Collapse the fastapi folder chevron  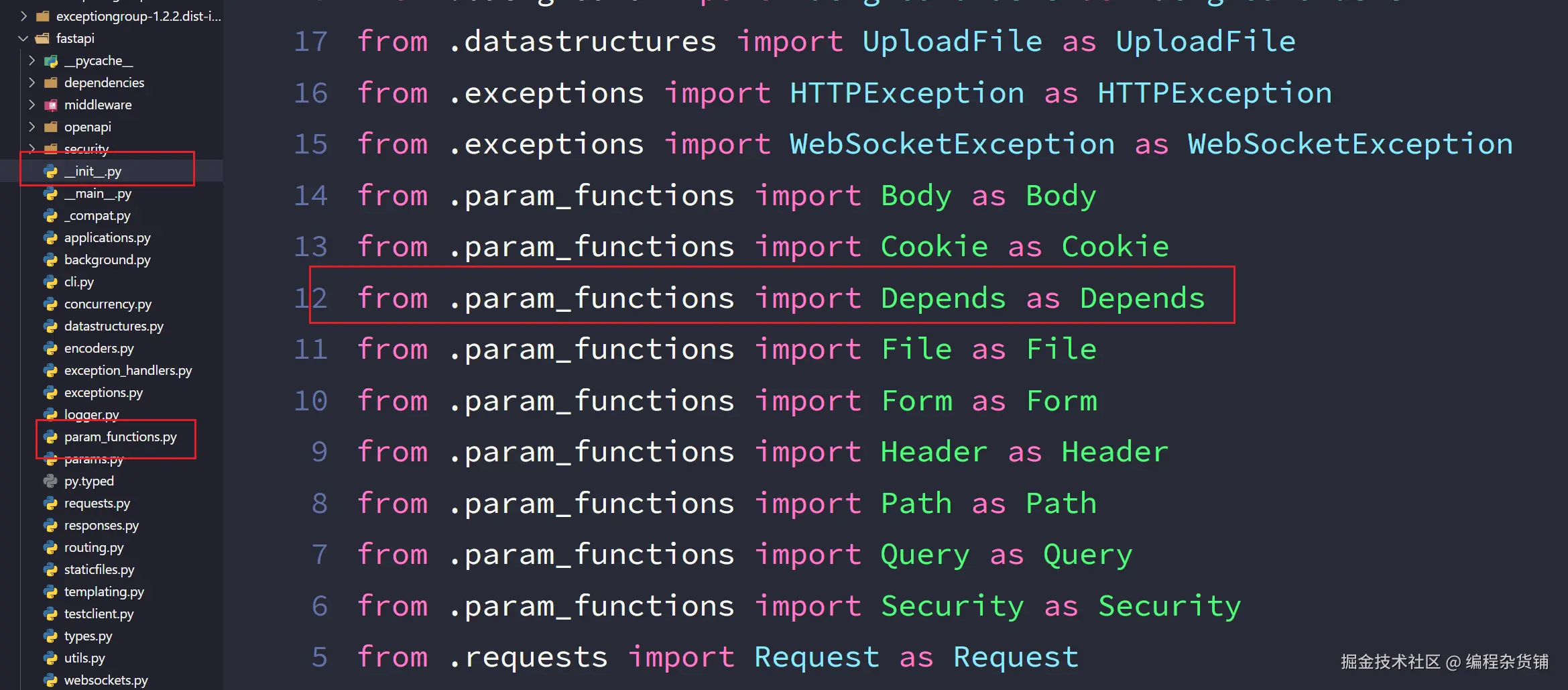point(23,39)
